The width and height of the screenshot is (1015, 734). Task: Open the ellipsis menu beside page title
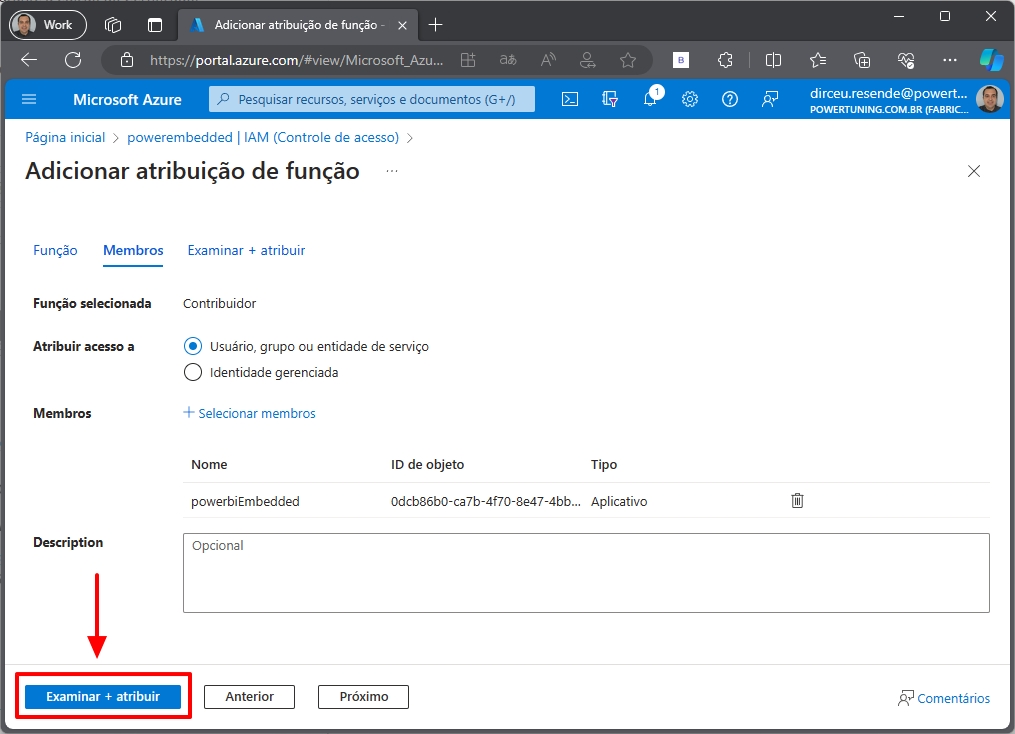point(392,171)
